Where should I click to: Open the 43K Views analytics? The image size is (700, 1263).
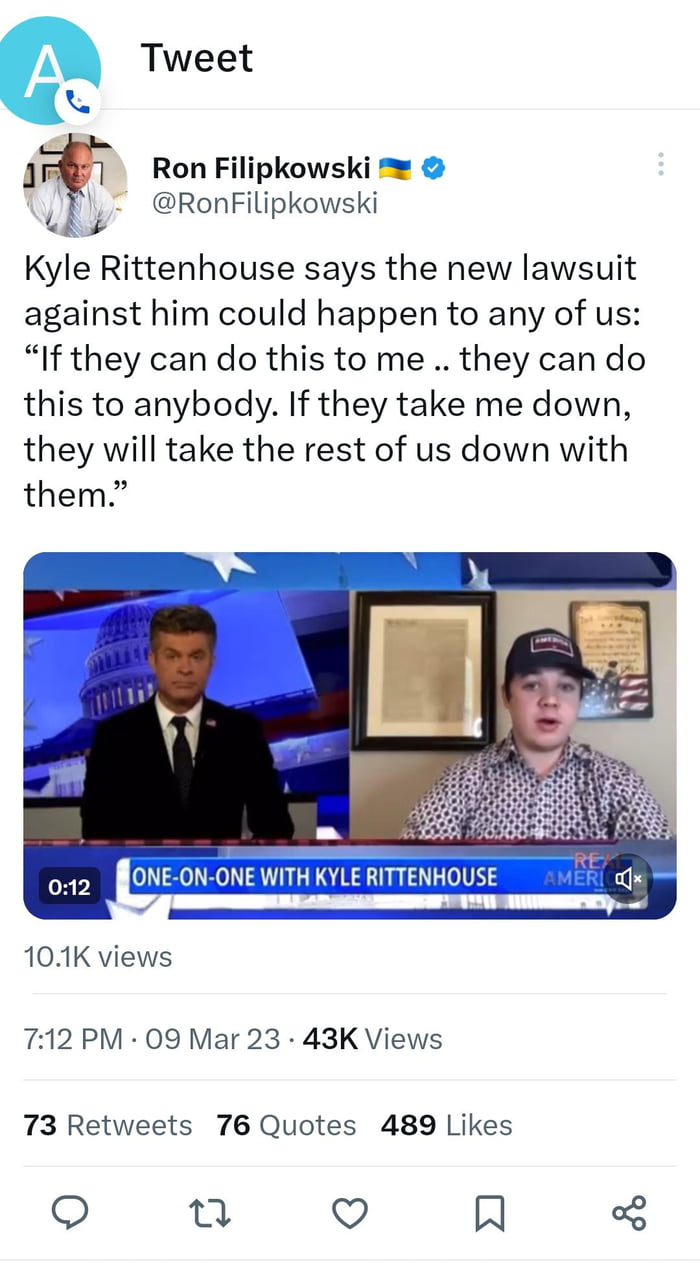coord(372,1039)
